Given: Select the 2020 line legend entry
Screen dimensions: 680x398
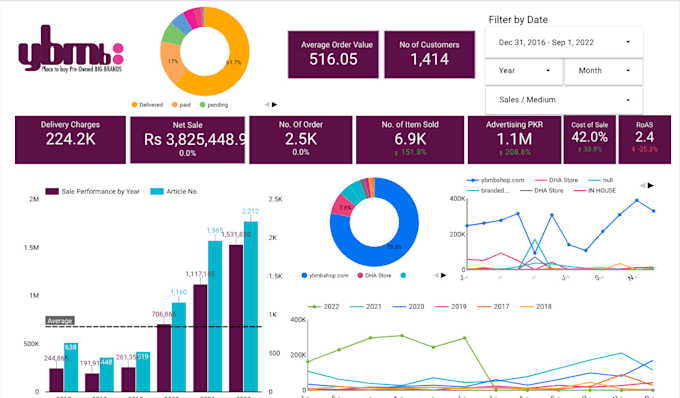Looking at the screenshot, I should click(x=409, y=307).
